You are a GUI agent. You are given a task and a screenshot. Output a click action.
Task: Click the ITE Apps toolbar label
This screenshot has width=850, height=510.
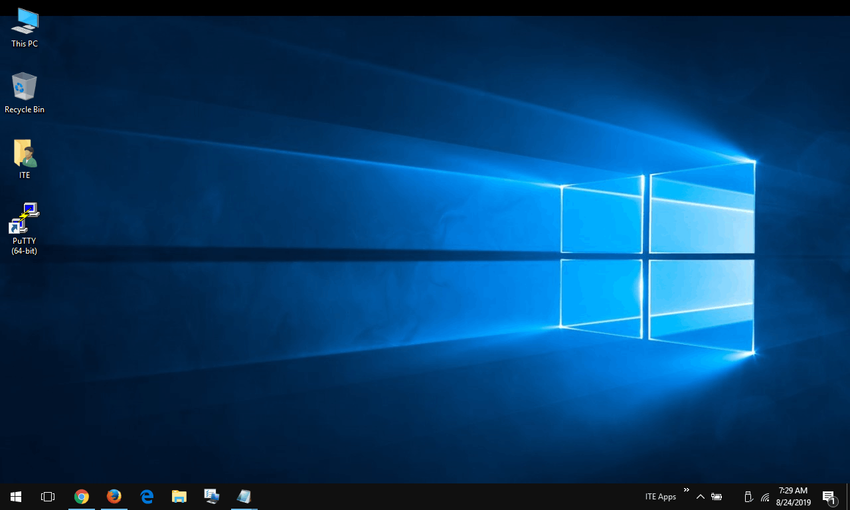pyautogui.click(x=660, y=497)
